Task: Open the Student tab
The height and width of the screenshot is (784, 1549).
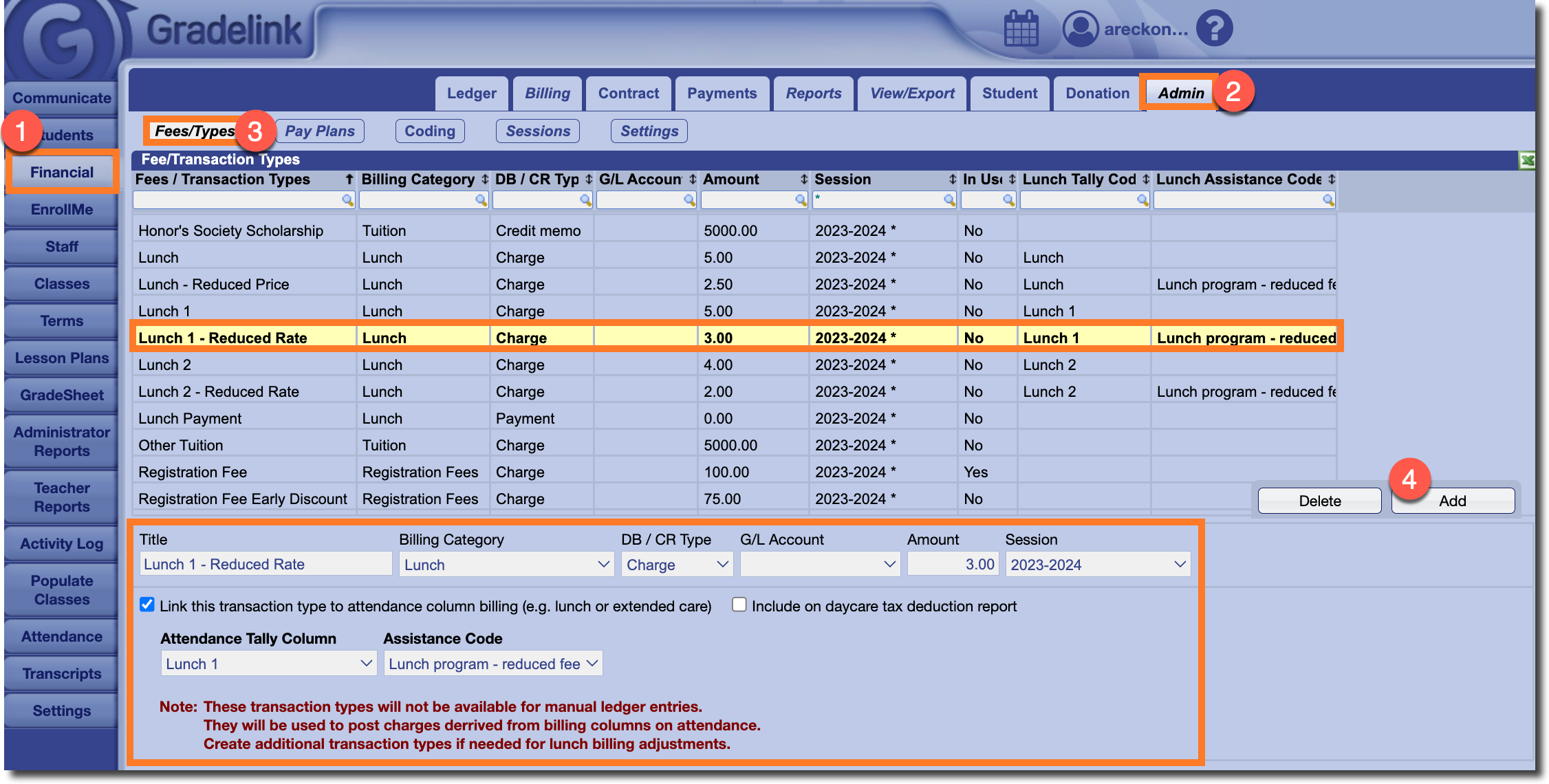Action: tap(1010, 94)
